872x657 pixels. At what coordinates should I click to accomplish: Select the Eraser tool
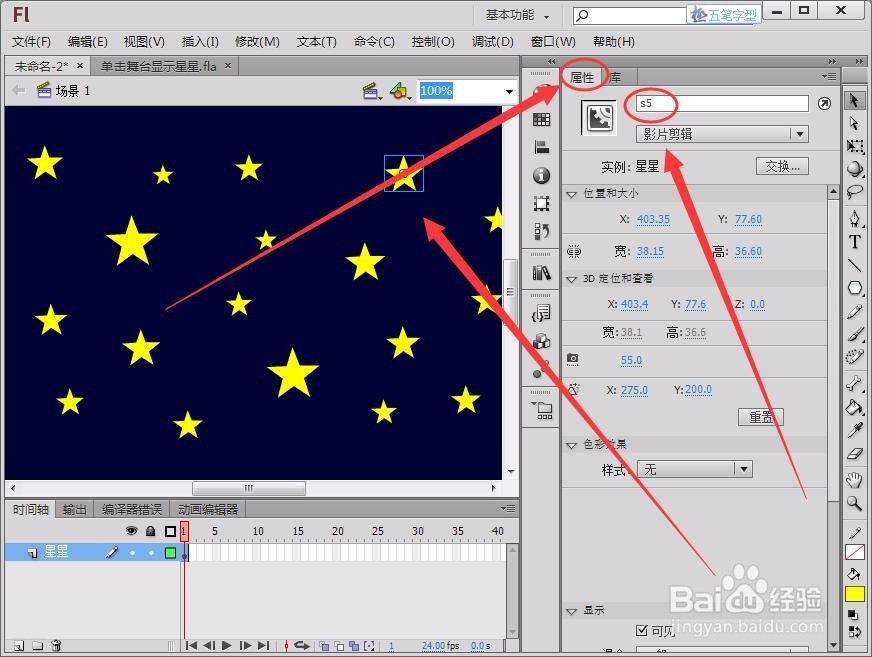tap(855, 453)
